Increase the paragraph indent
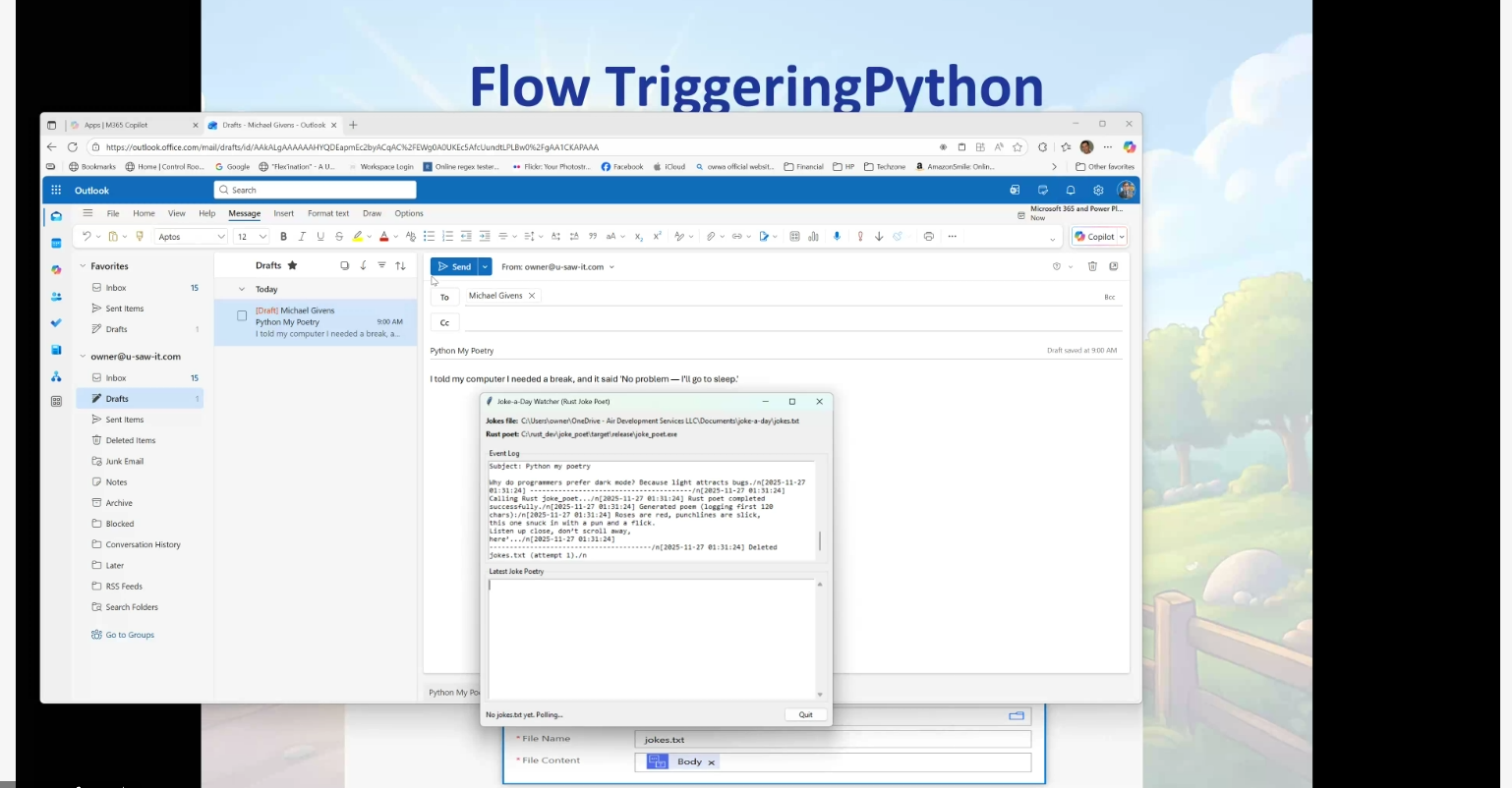Image resolution: width=1512 pixels, height=788 pixels. pyautogui.click(x=485, y=237)
